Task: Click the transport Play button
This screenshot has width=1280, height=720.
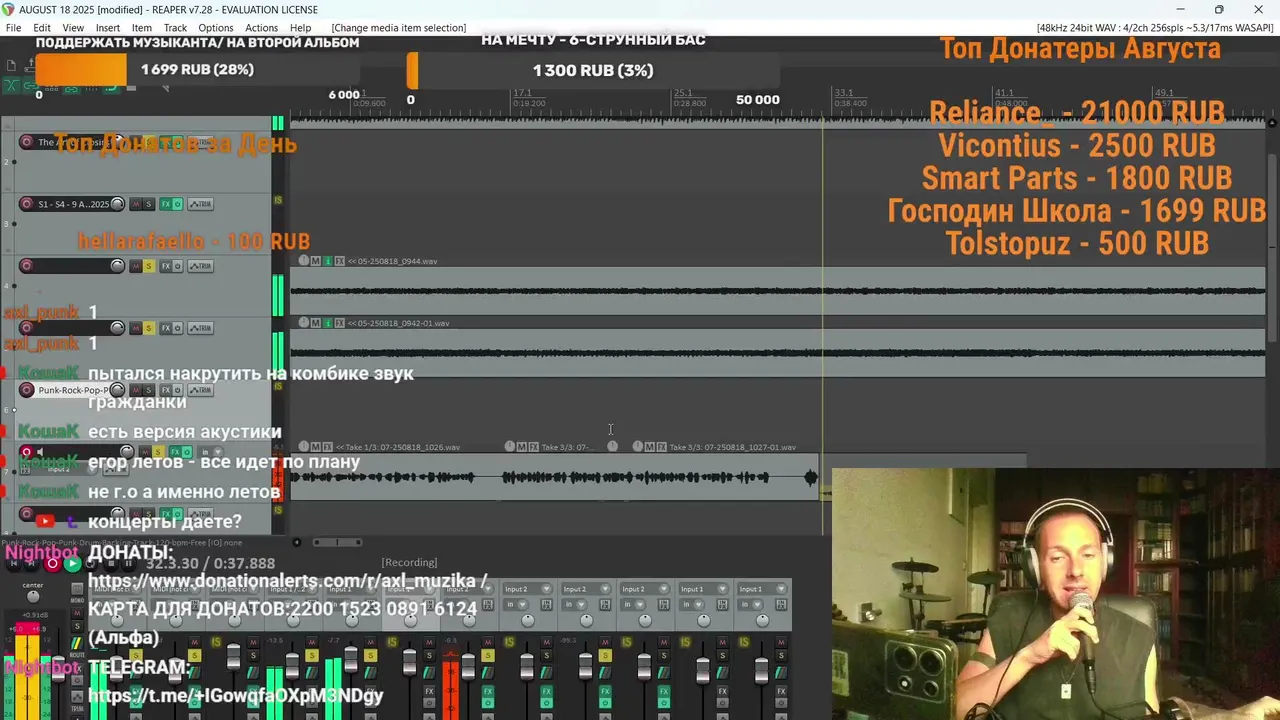Action: [73, 563]
